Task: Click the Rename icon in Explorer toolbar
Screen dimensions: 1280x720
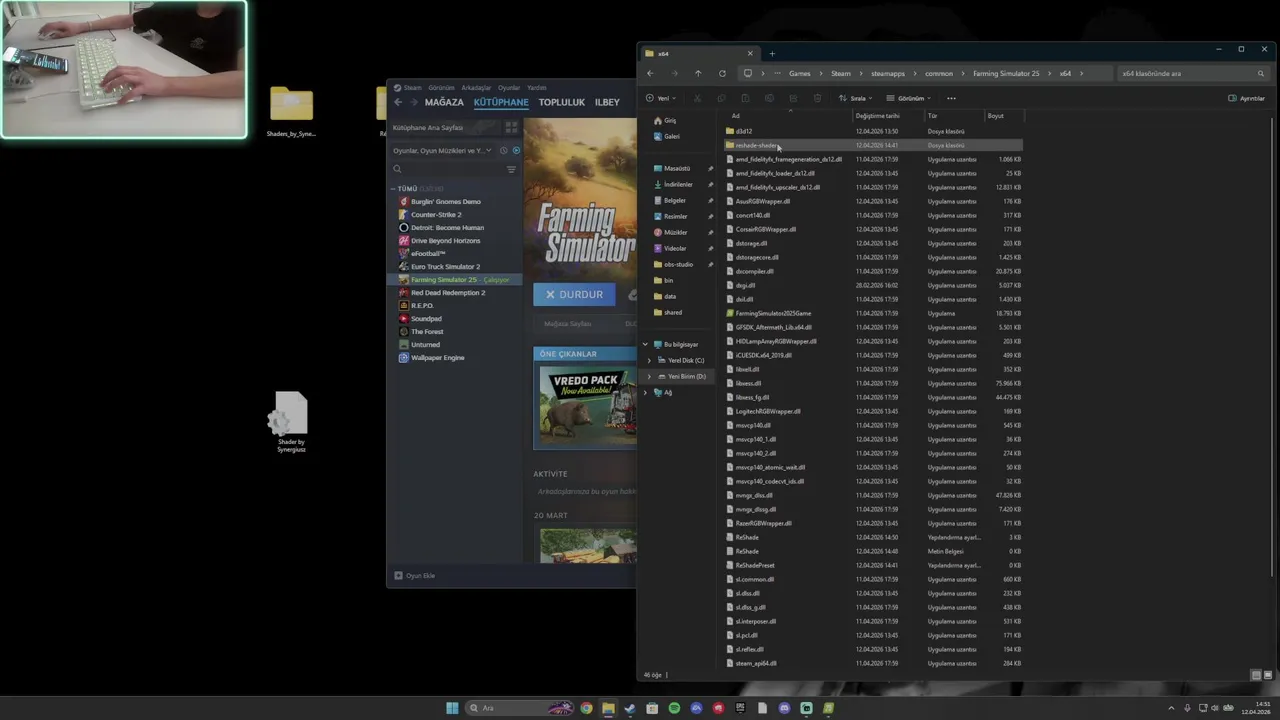Action: pos(769,98)
